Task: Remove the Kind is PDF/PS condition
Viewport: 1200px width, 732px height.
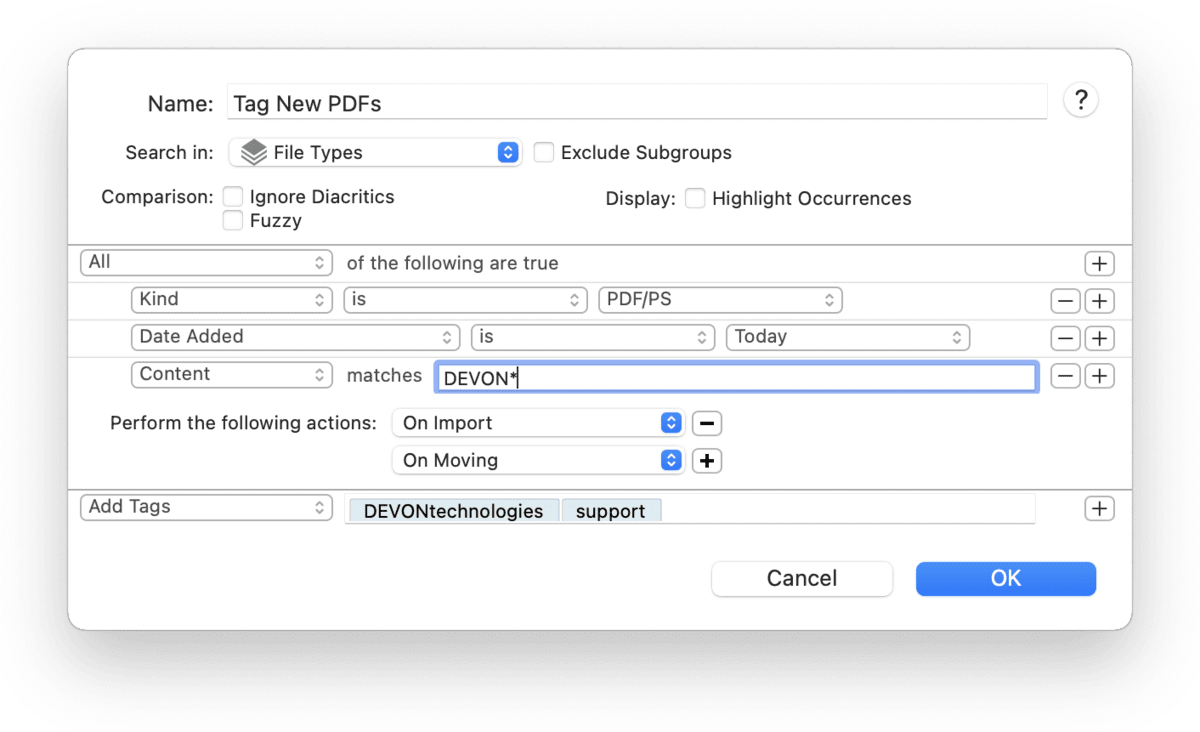Action: 1065,301
